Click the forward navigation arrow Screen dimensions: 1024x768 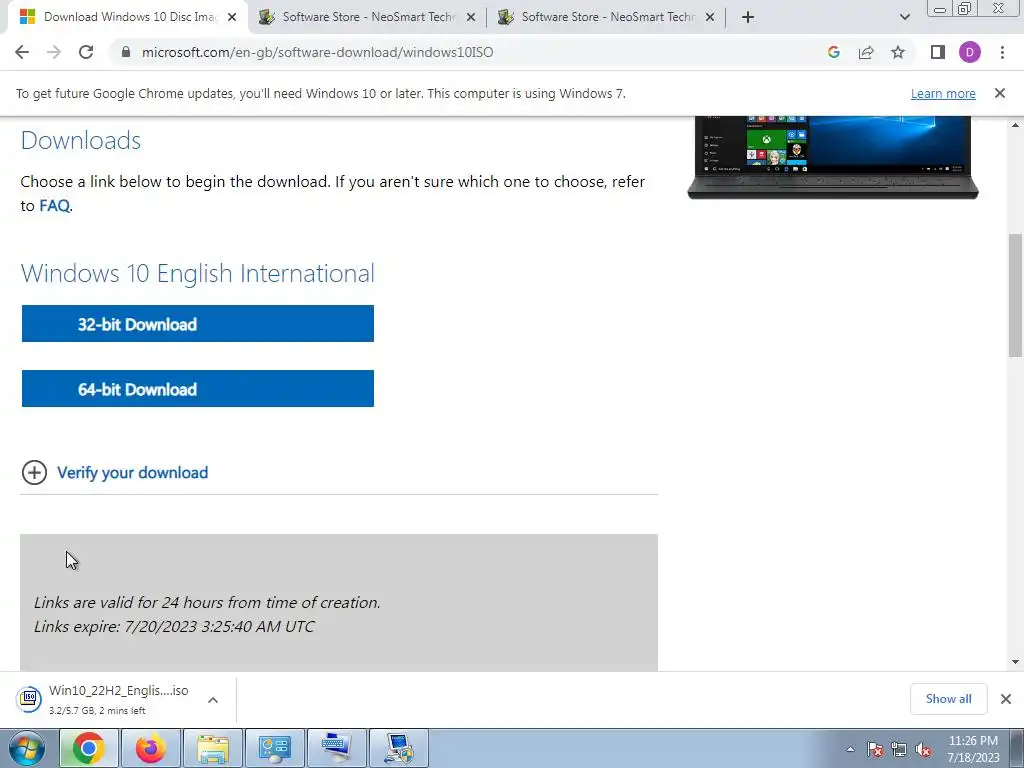[54, 52]
